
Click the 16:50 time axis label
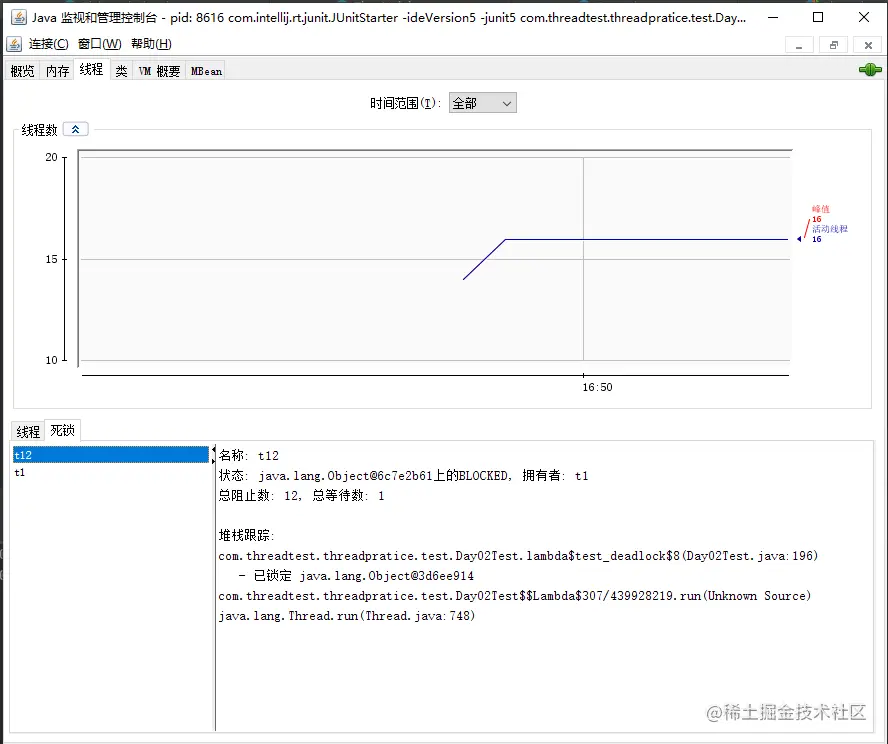coord(597,387)
